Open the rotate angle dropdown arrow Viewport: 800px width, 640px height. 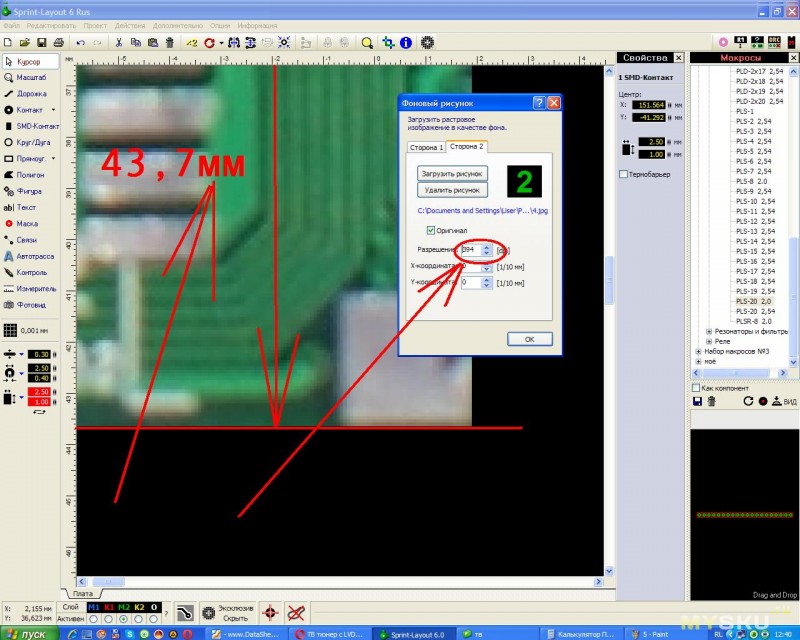[221, 43]
